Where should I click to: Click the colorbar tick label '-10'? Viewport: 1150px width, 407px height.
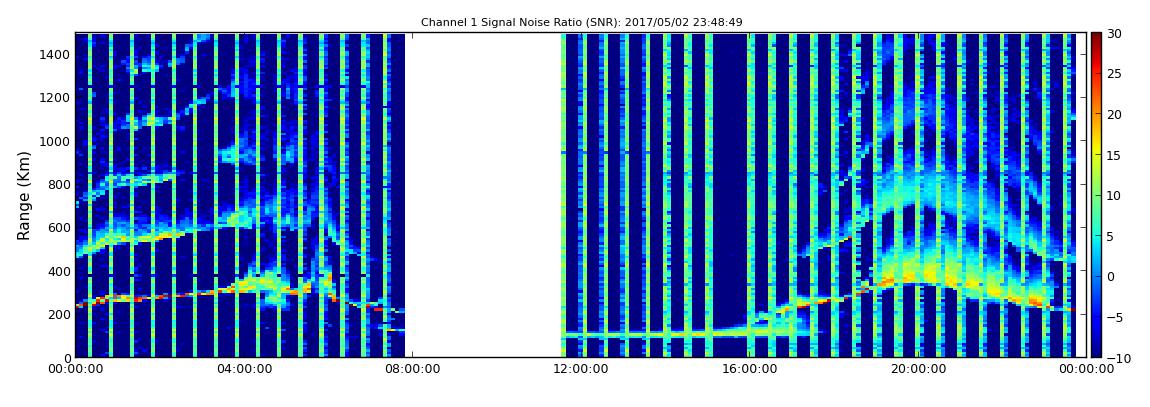click(x=1117, y=358)
